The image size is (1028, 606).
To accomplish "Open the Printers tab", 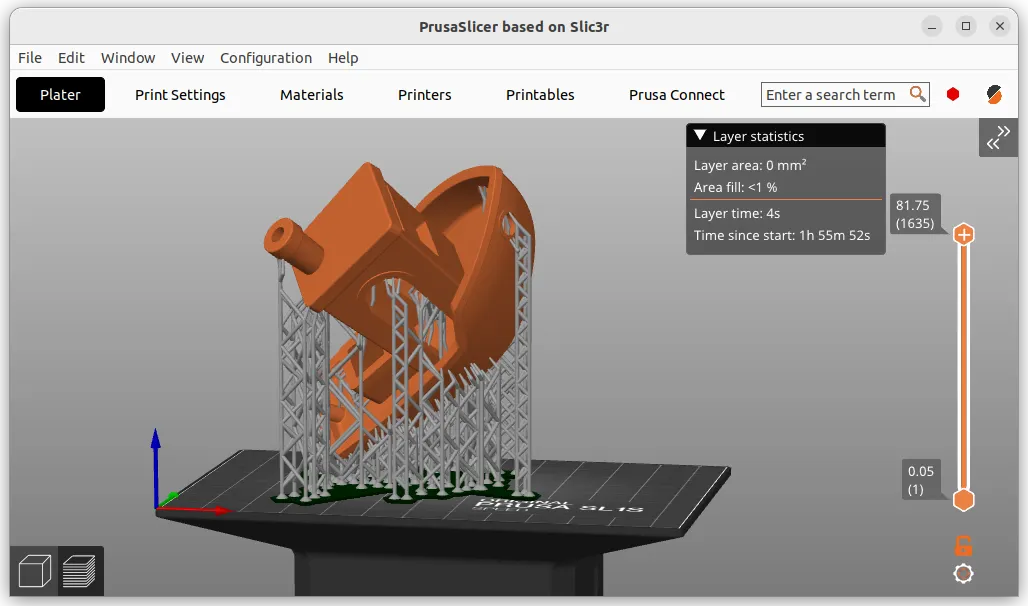I will [x=424, y=95].
